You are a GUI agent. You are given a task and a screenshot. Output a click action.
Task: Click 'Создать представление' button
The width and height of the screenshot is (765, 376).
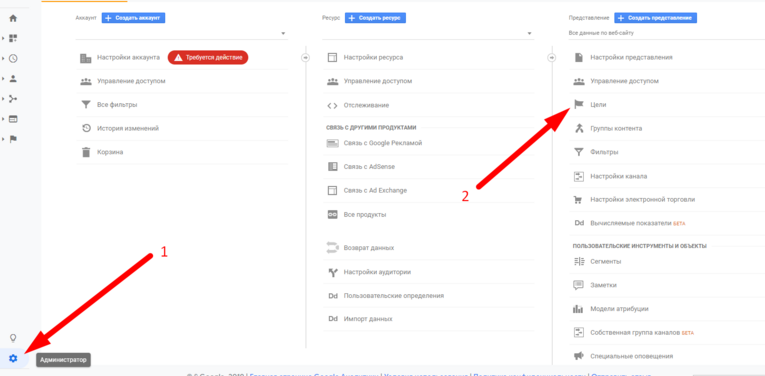[x=655, y=18]
